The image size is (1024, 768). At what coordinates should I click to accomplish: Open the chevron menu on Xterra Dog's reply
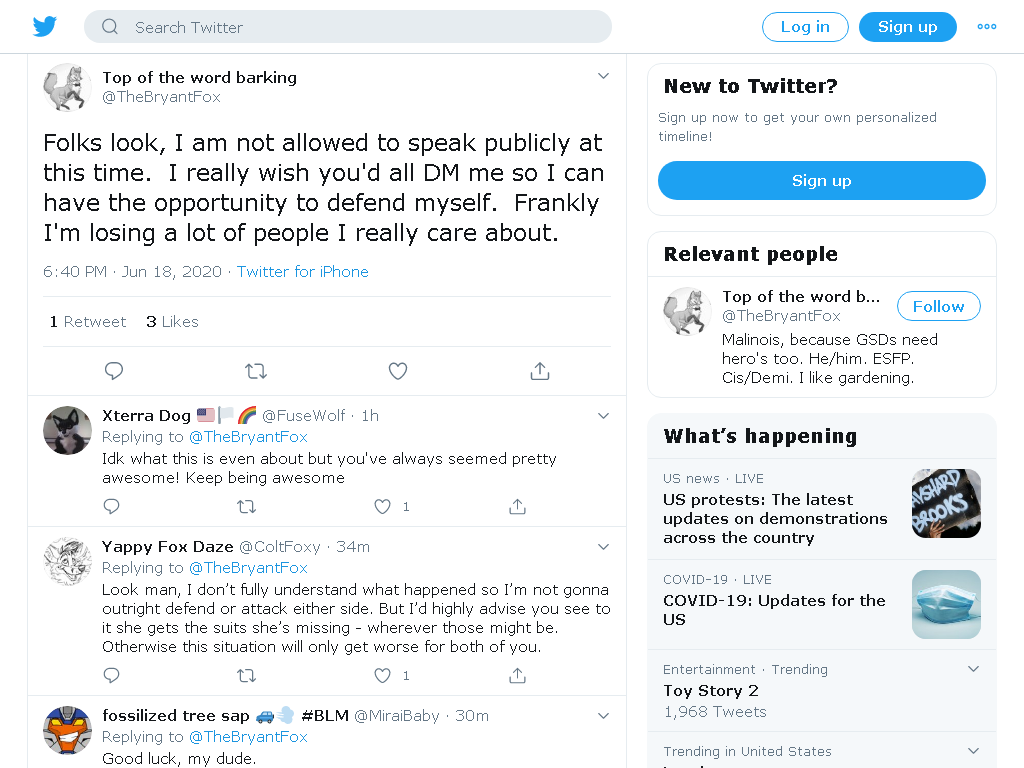pyautogui.click(x=603, y=416)
